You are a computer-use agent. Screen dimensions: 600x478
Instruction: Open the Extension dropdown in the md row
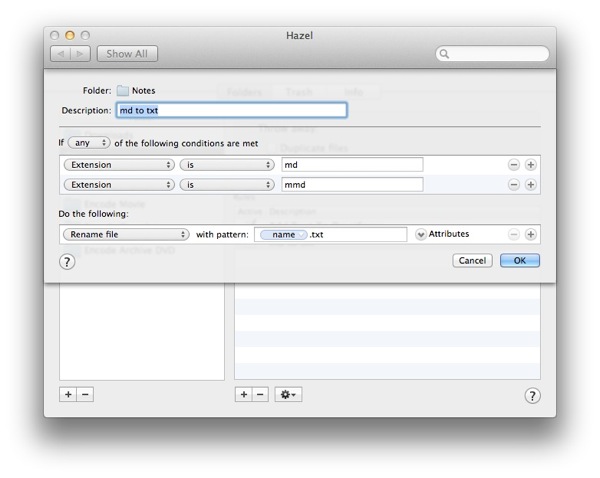click(119, 165)
